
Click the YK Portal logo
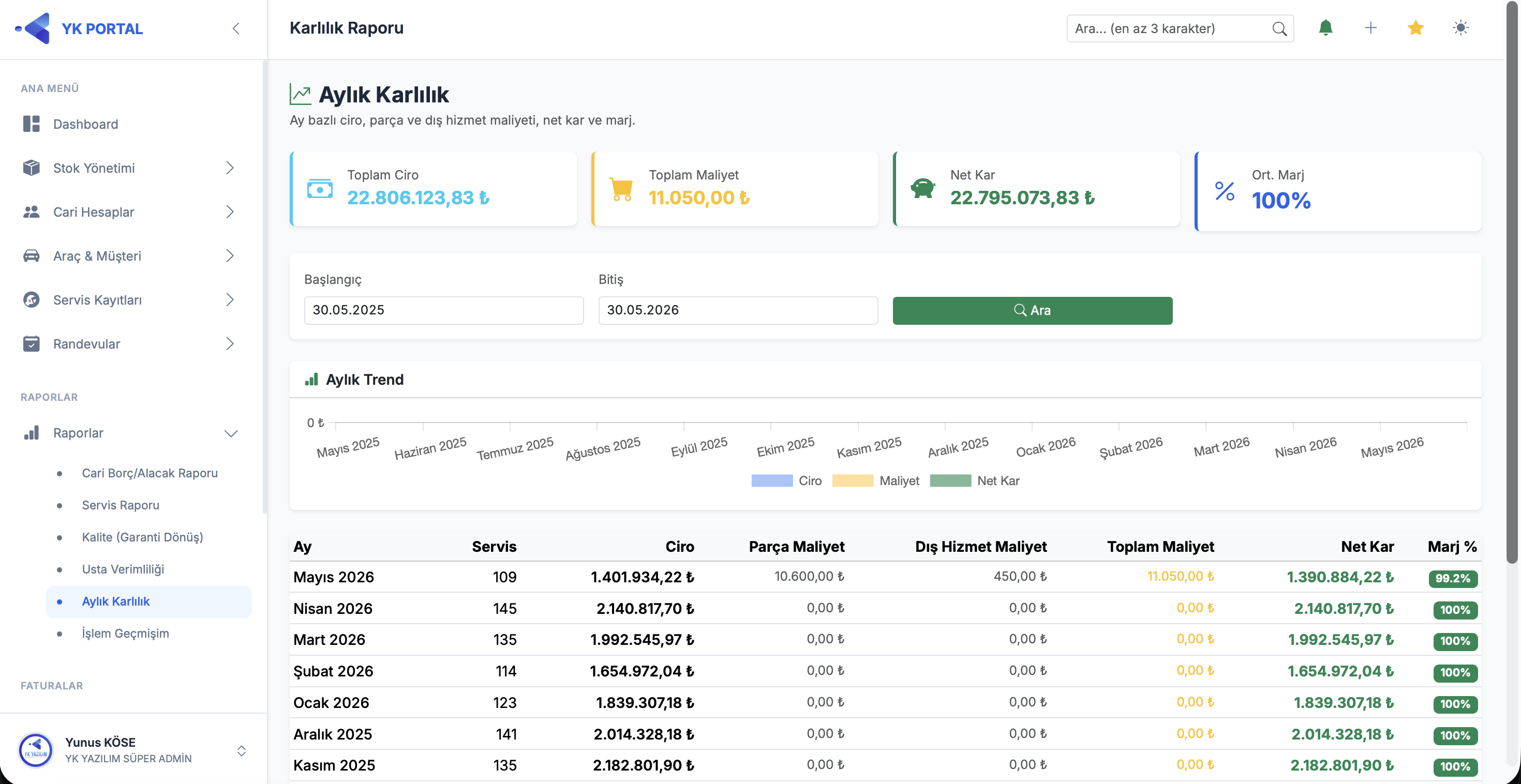click(x=79, y=28)
